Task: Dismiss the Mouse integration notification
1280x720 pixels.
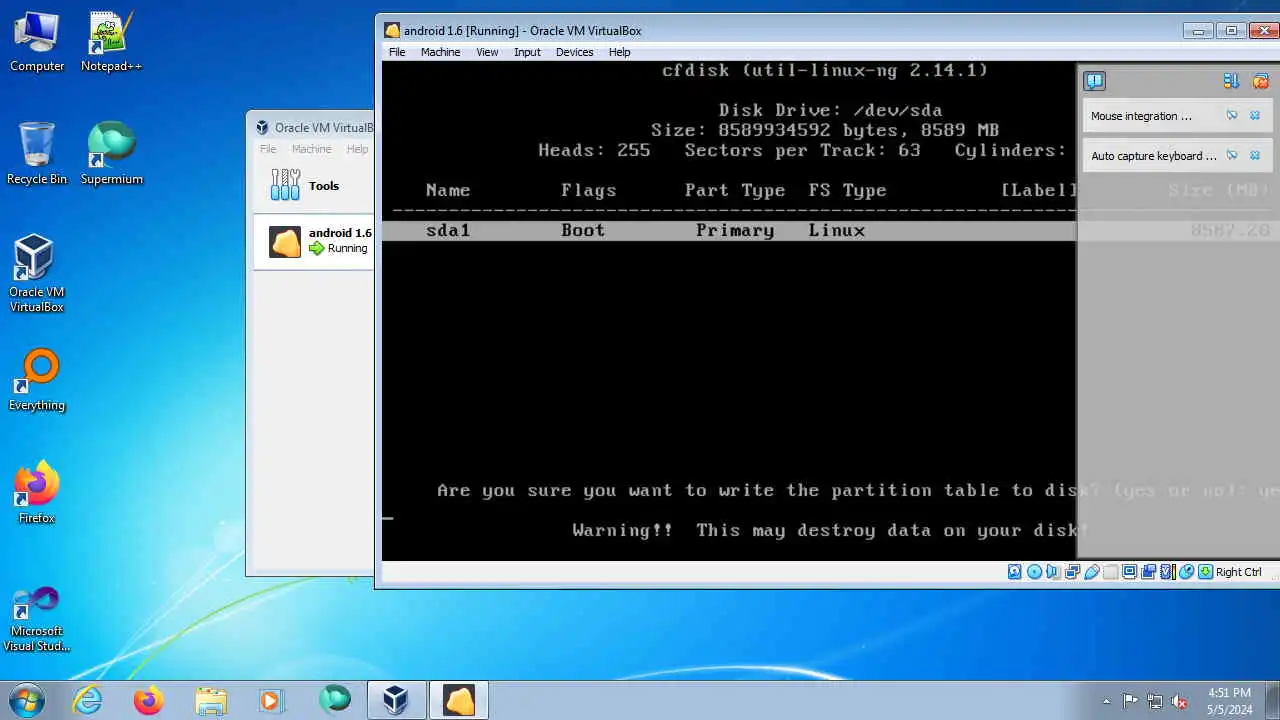Action: click(1256, 116)
